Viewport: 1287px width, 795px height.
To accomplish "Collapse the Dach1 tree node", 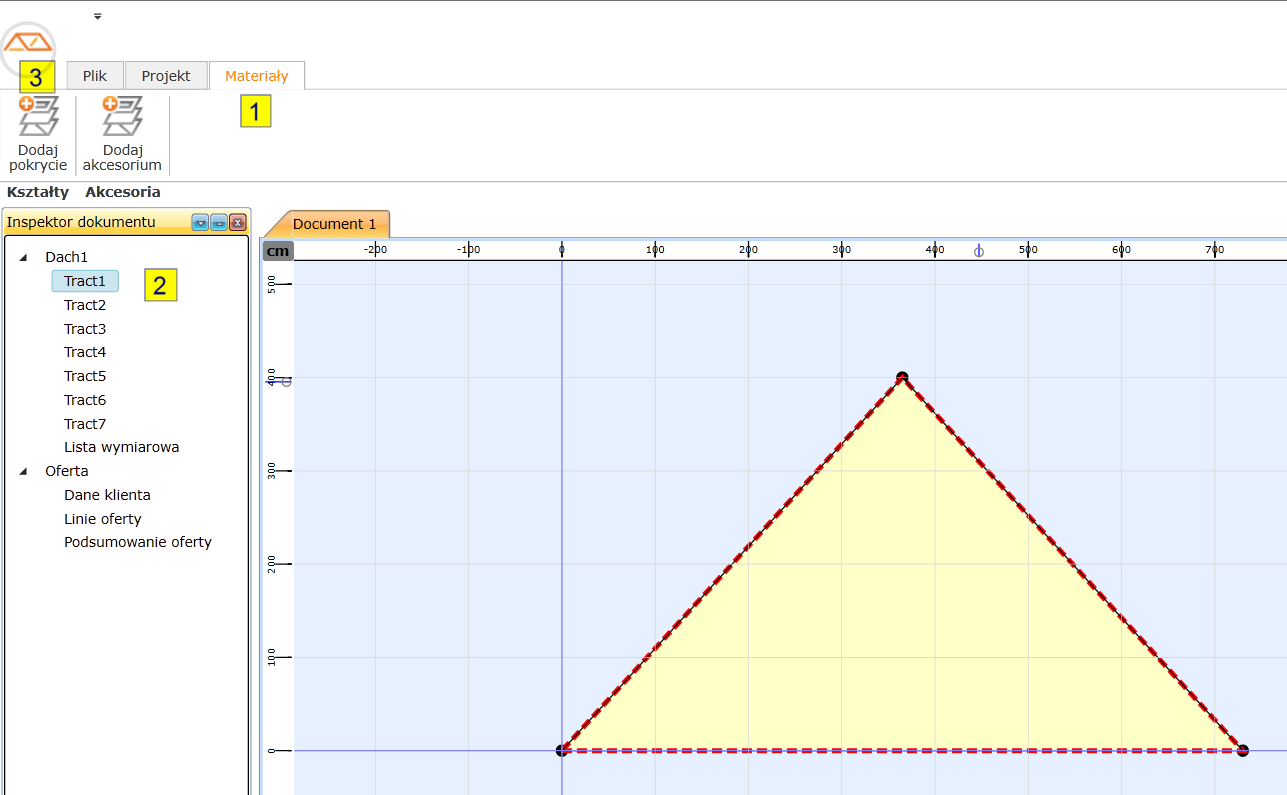I will (24, 258).
